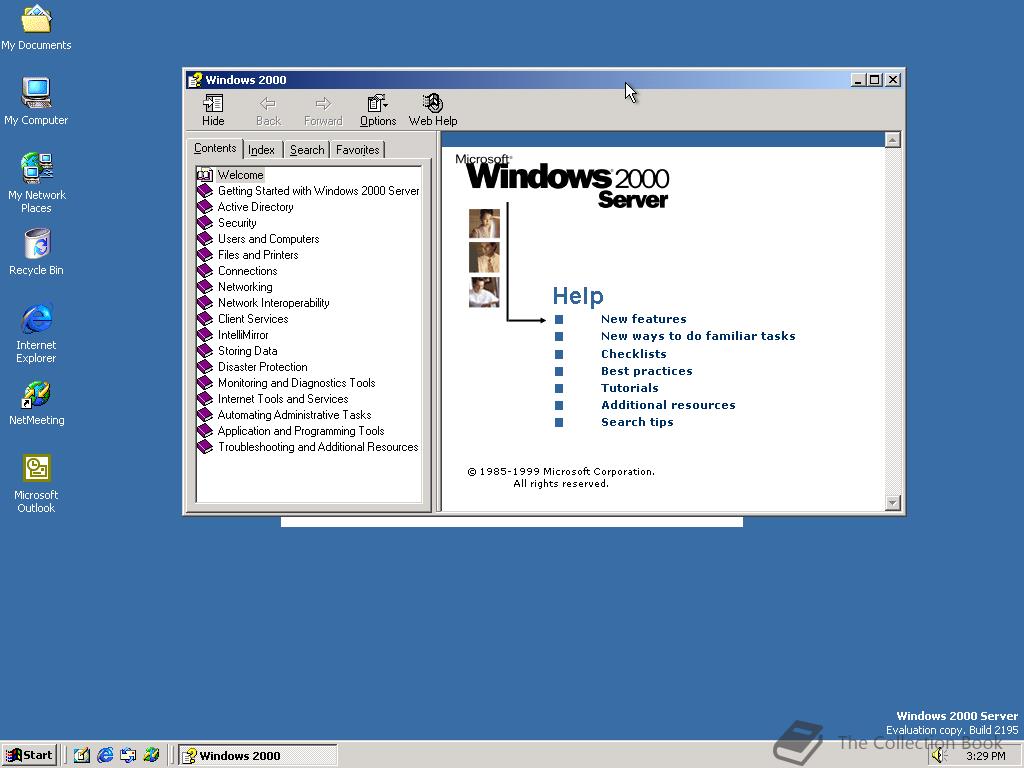Open the Tutorials link
This screenshot has width=1024, height=768.
click(x=630, y=387)
